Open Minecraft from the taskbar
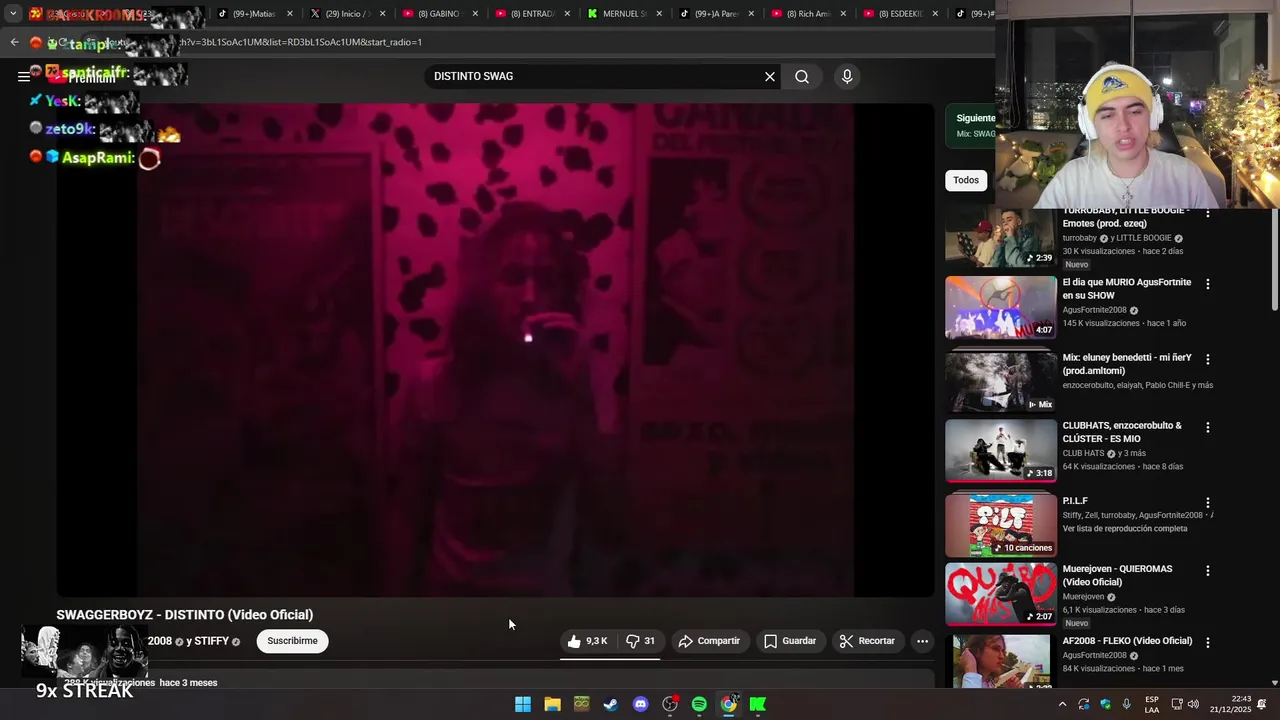 [x=581, y=704]
